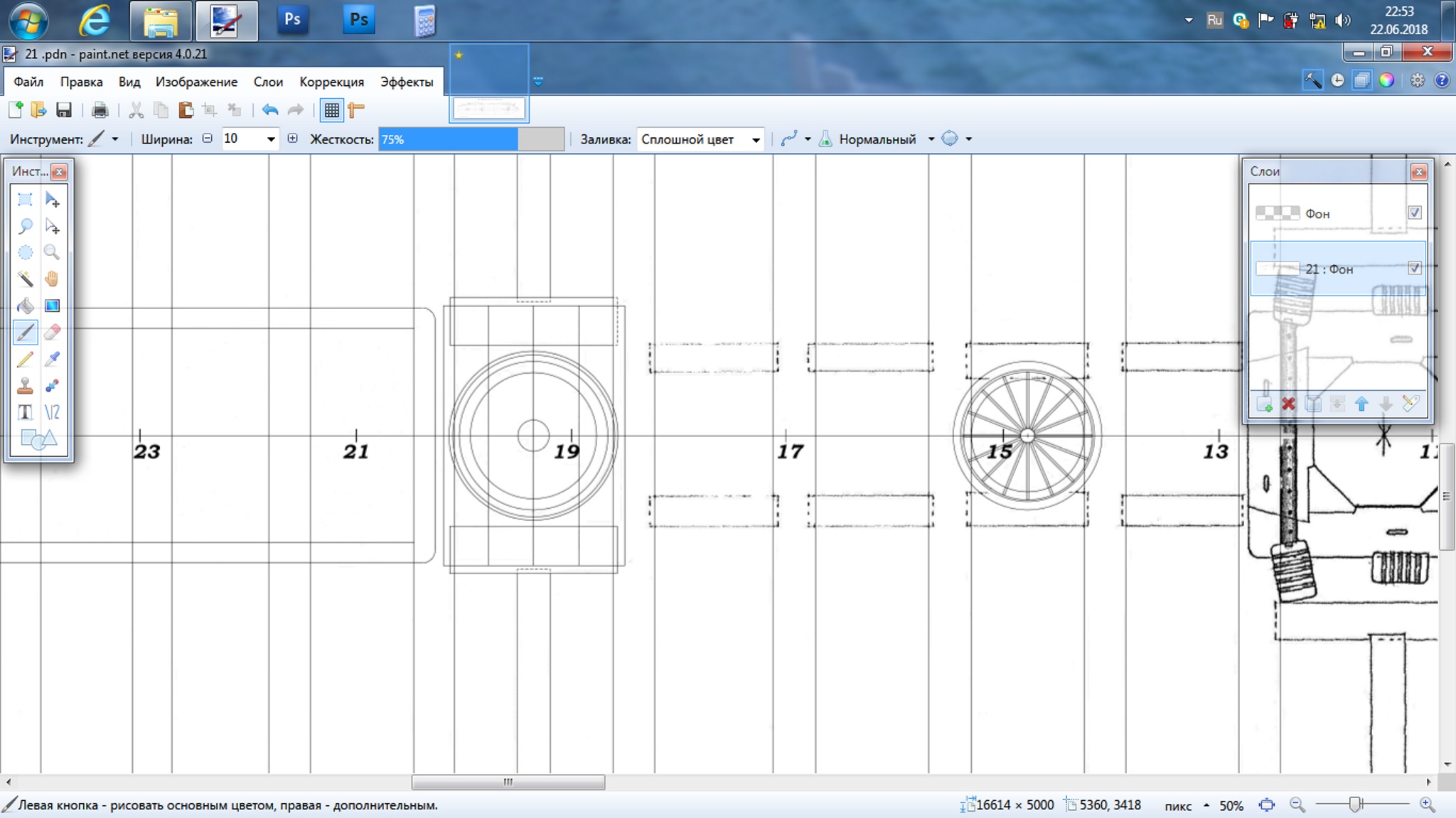Move the layer up with blue arrow
This screenshot has height=818, width=1456.
coord(1361,404)
